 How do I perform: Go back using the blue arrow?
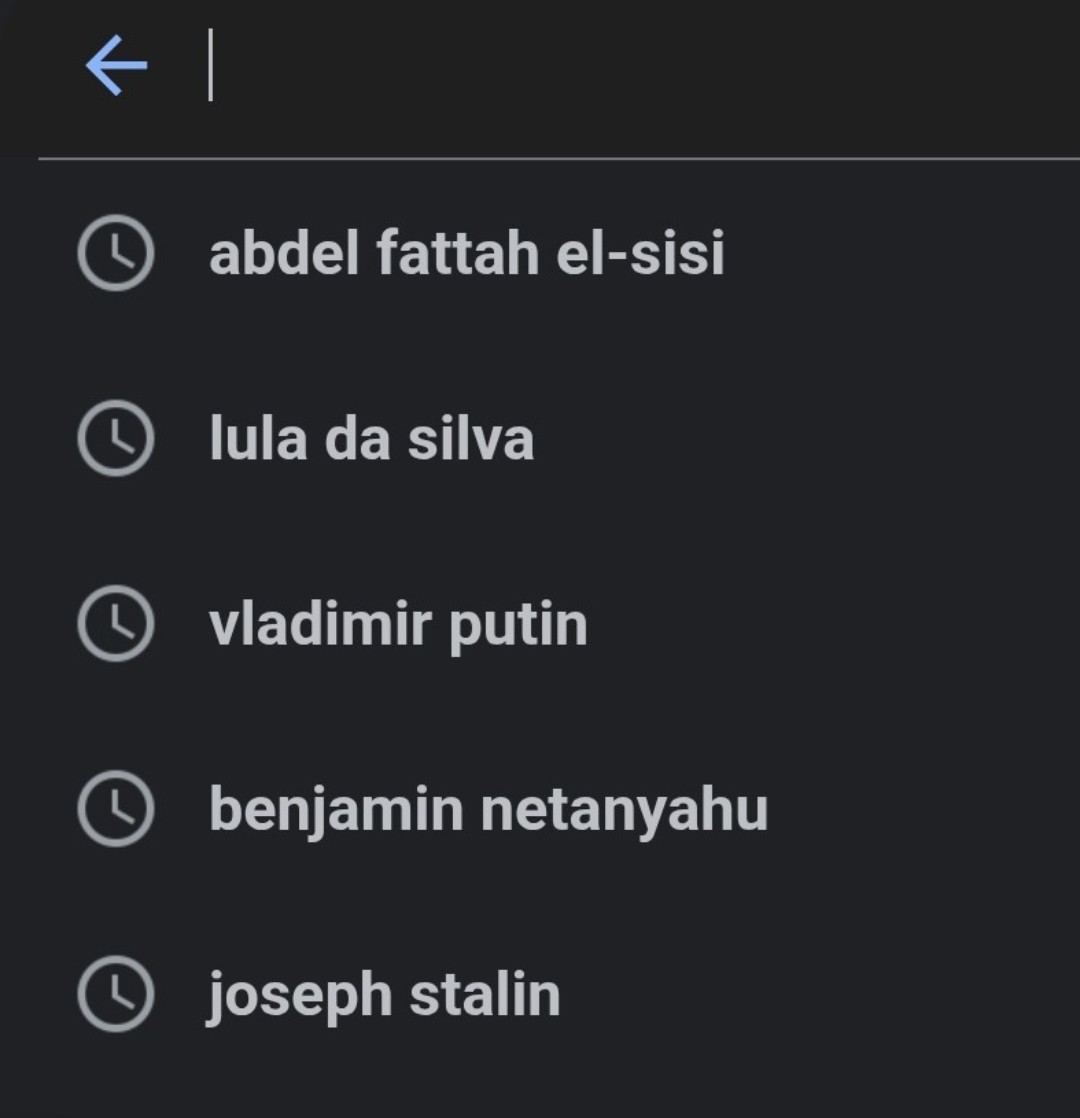[116, 65]
